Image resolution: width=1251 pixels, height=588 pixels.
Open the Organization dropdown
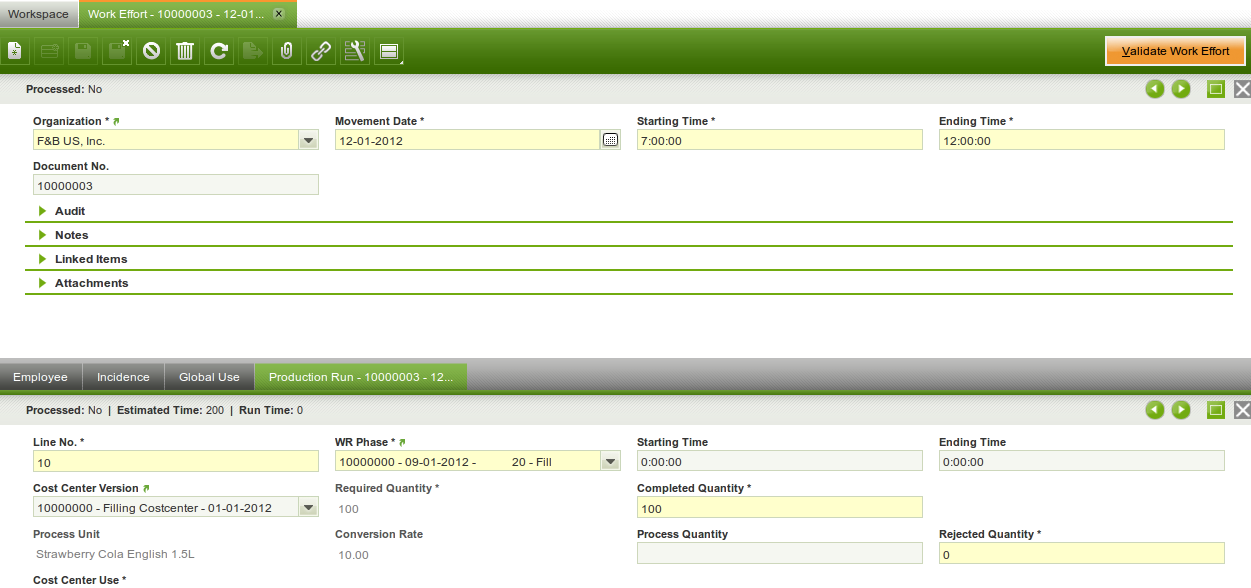tap(309, 141)
